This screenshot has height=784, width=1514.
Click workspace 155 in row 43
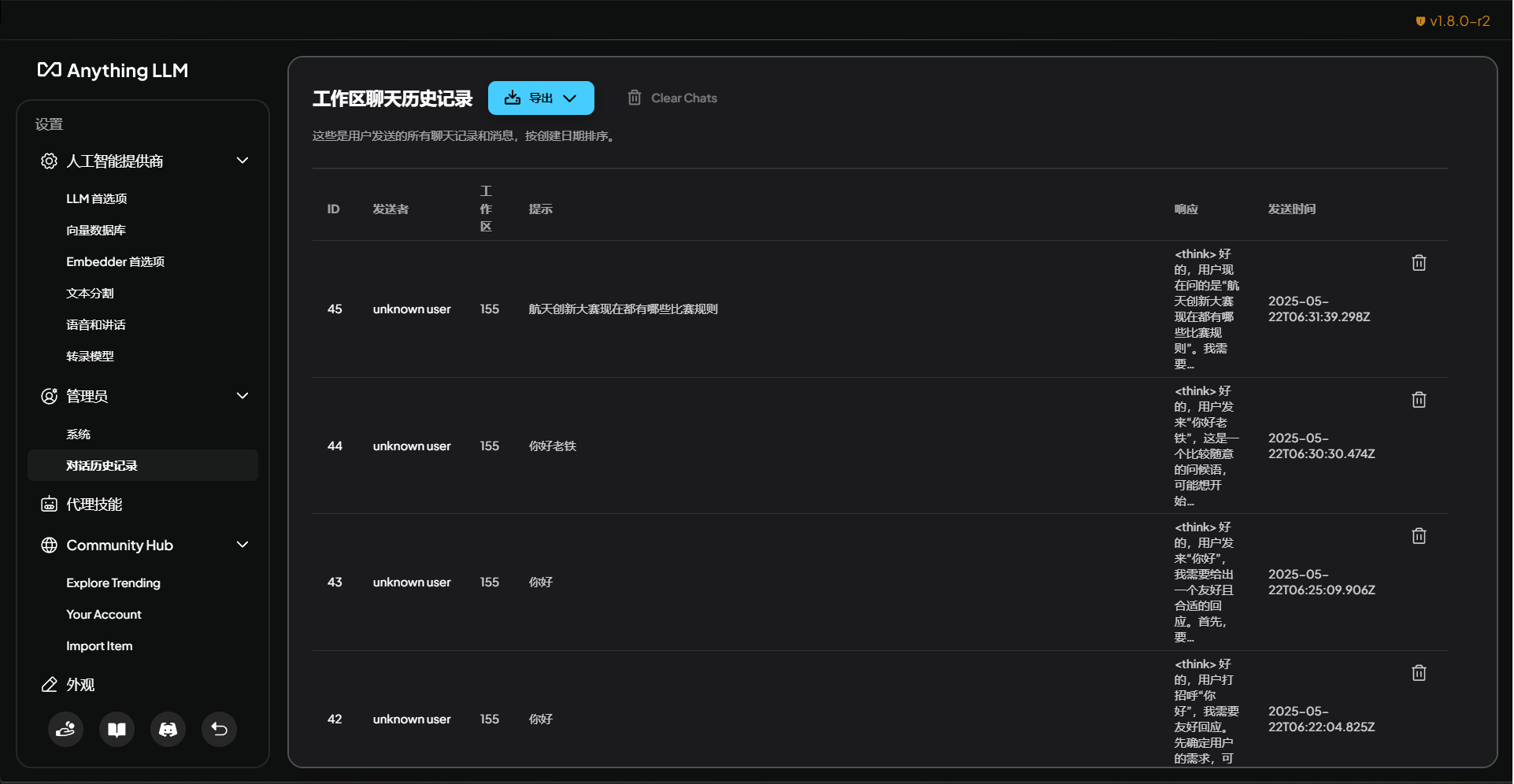[x=490, y=582]
